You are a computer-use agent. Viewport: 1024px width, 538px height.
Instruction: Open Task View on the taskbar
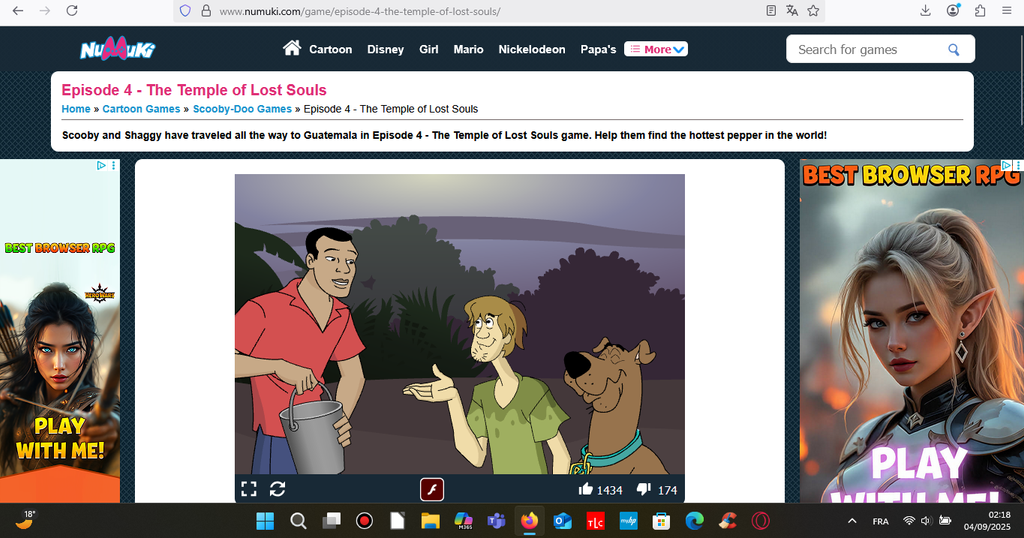[x=332, y=521]
